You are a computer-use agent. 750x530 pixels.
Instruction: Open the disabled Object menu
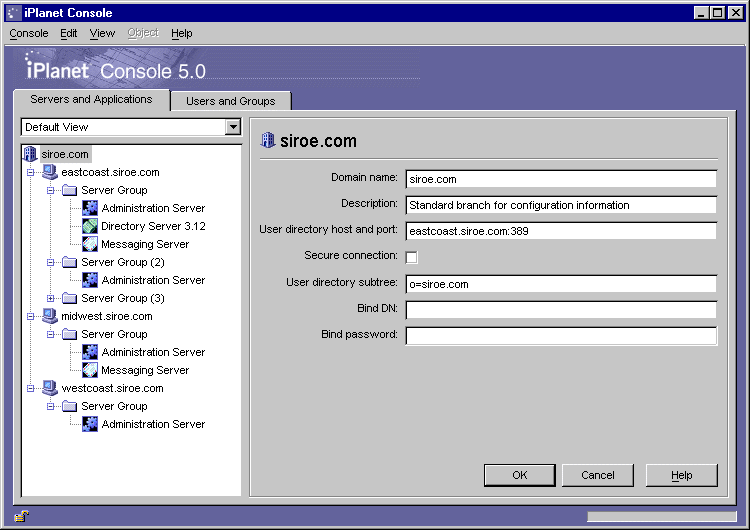click(x=143, y=33)
